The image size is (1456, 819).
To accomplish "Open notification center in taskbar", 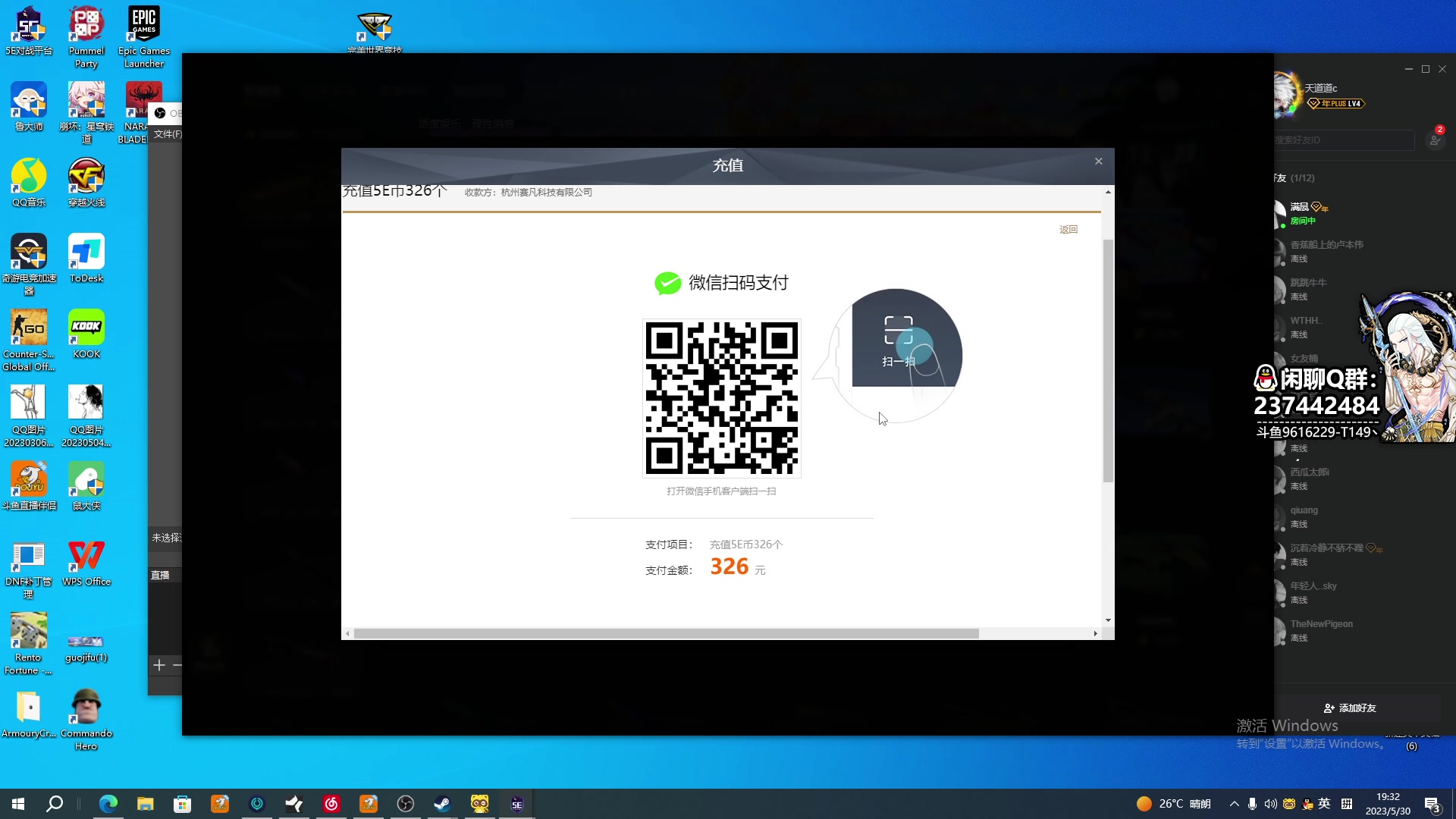I will (x=1432, y=804).
